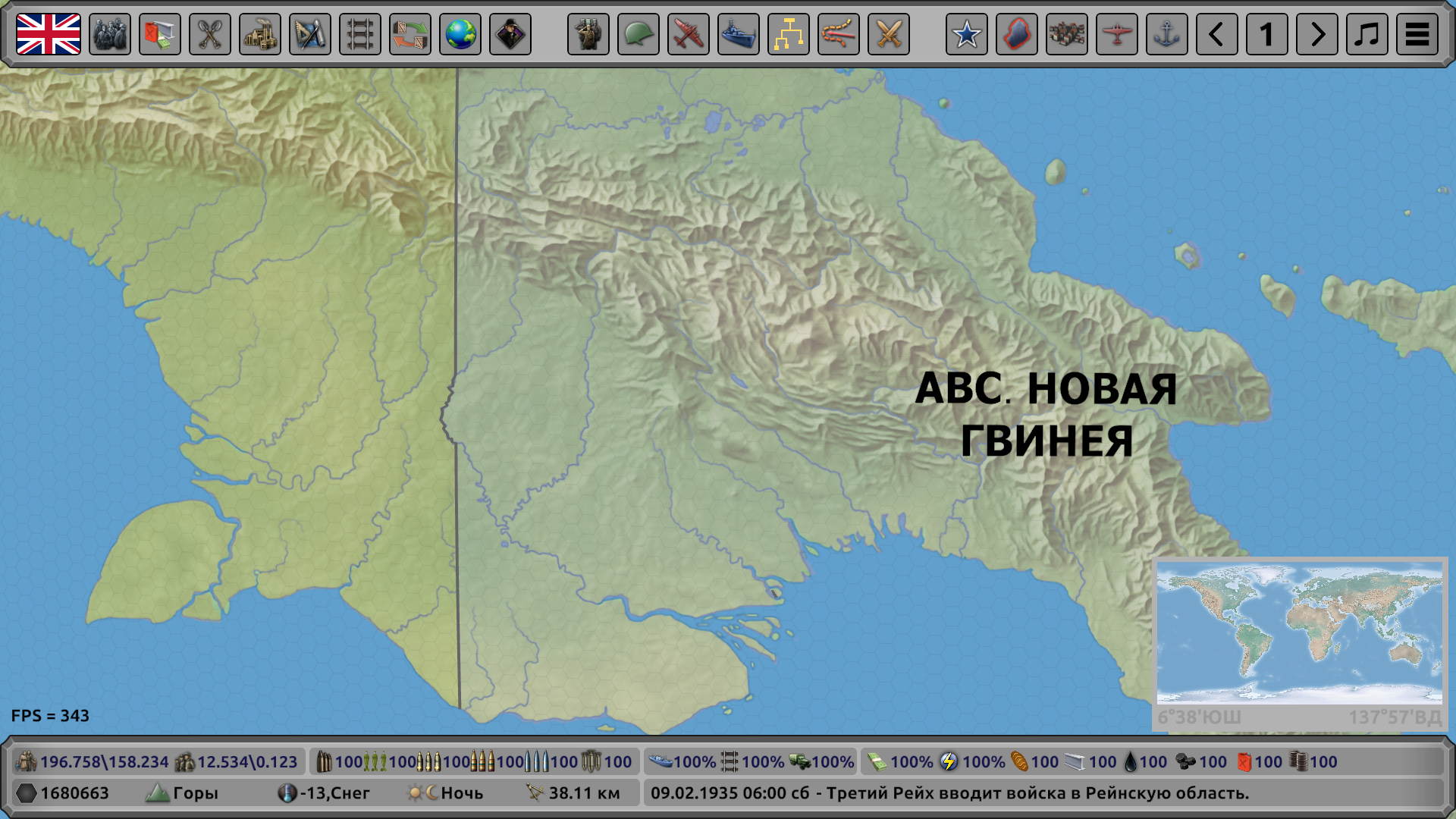The height and width of the screenshot is (819, 1456).
Task: Toggle the blue star map overlay
Action: pos(967,34)
